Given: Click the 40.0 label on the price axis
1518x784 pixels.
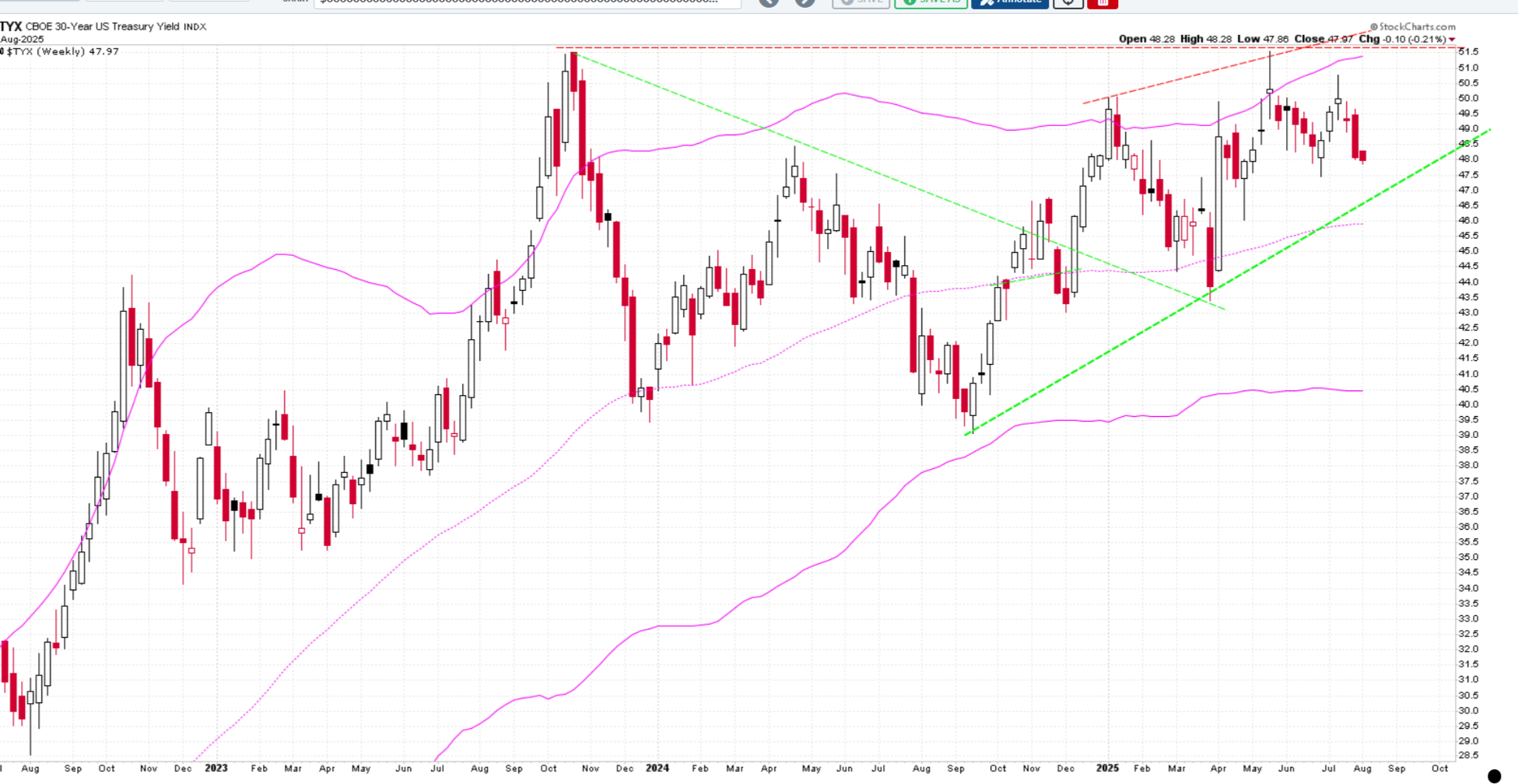Looking at the screenshot, I should point(1469,404).
